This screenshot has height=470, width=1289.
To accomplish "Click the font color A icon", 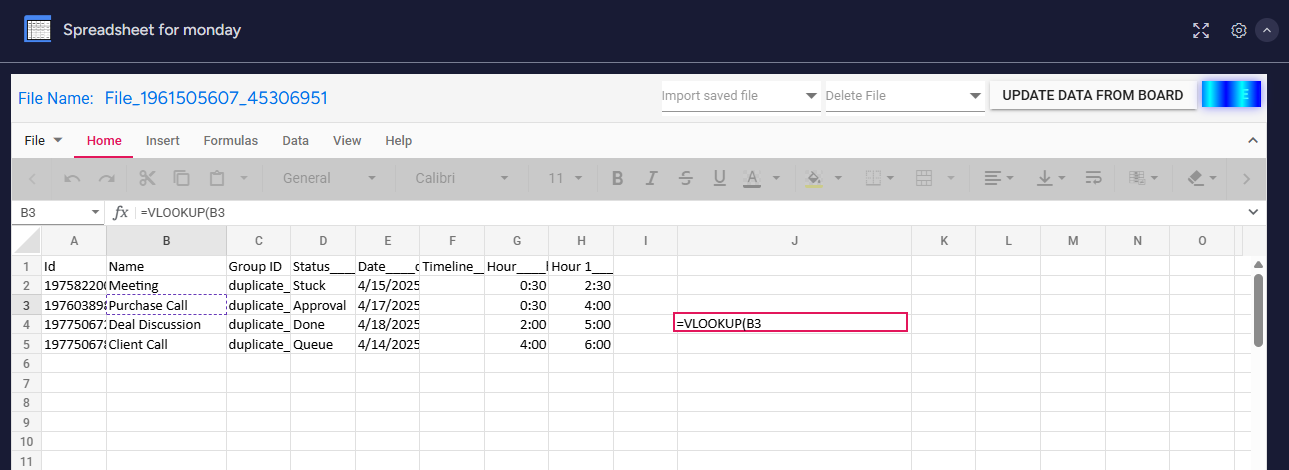I will (752, 178).
